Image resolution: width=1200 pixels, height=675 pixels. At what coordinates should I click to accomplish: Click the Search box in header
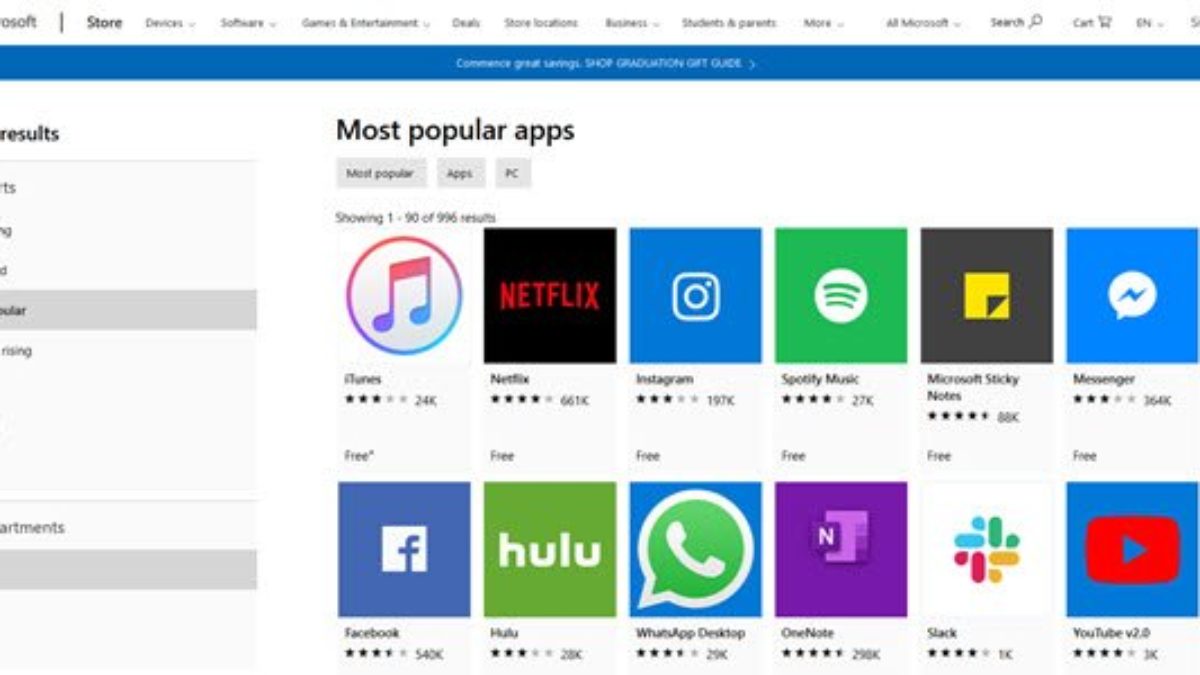(x=1016, y=22)
